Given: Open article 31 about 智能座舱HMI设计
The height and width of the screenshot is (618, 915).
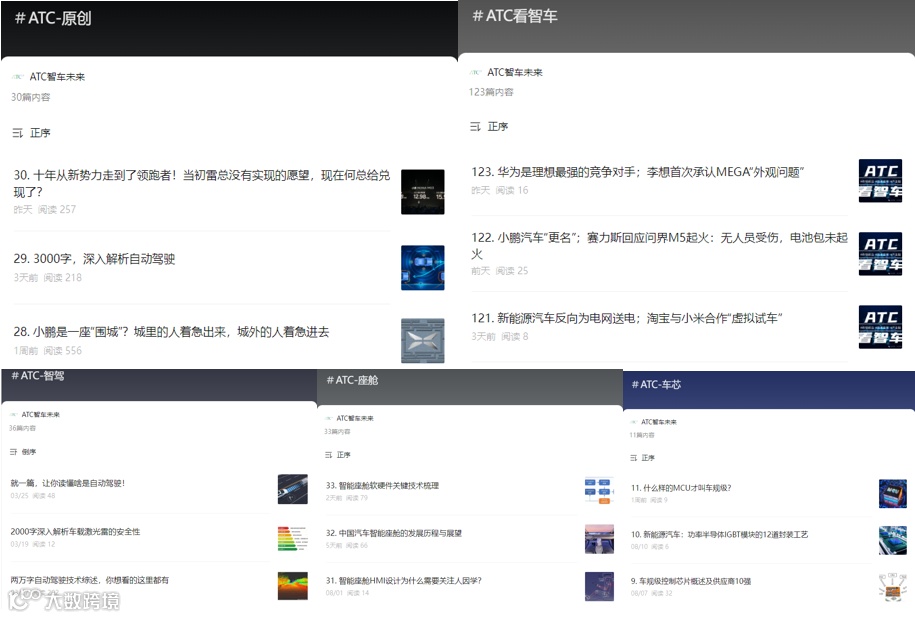Looking at the screenshot, I should 404,581.
